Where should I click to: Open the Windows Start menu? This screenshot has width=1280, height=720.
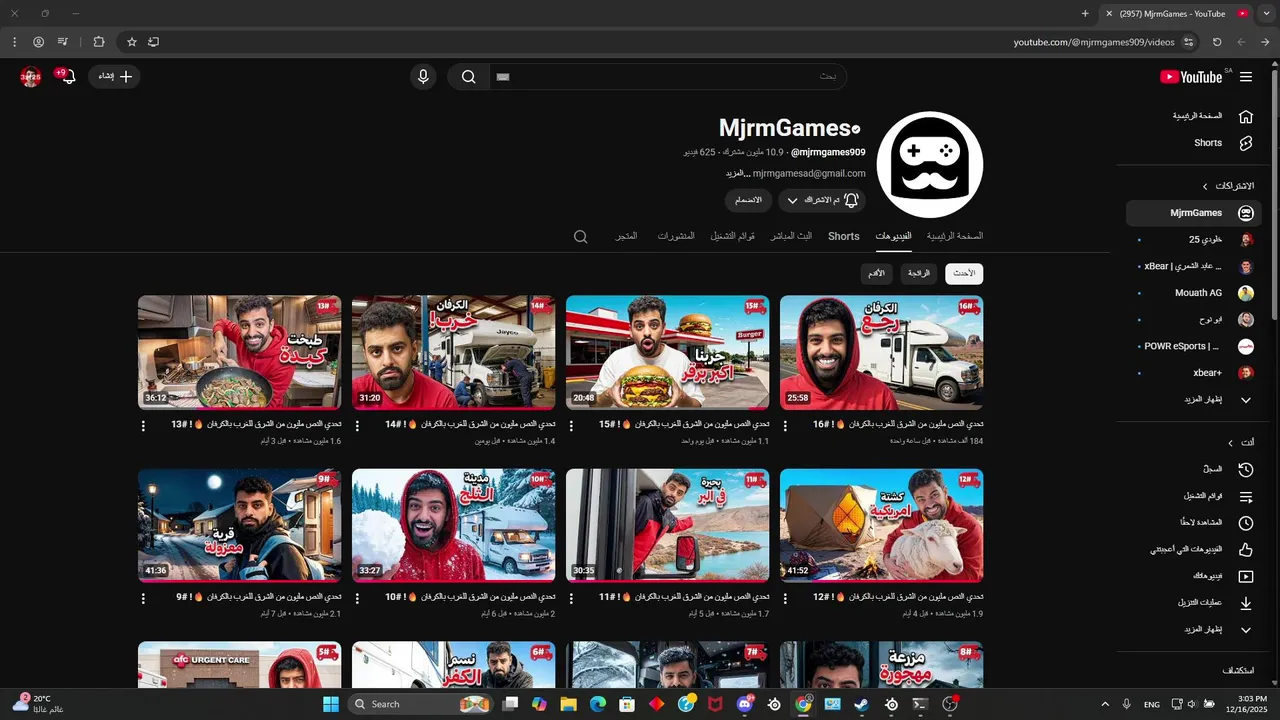point(331,704)
